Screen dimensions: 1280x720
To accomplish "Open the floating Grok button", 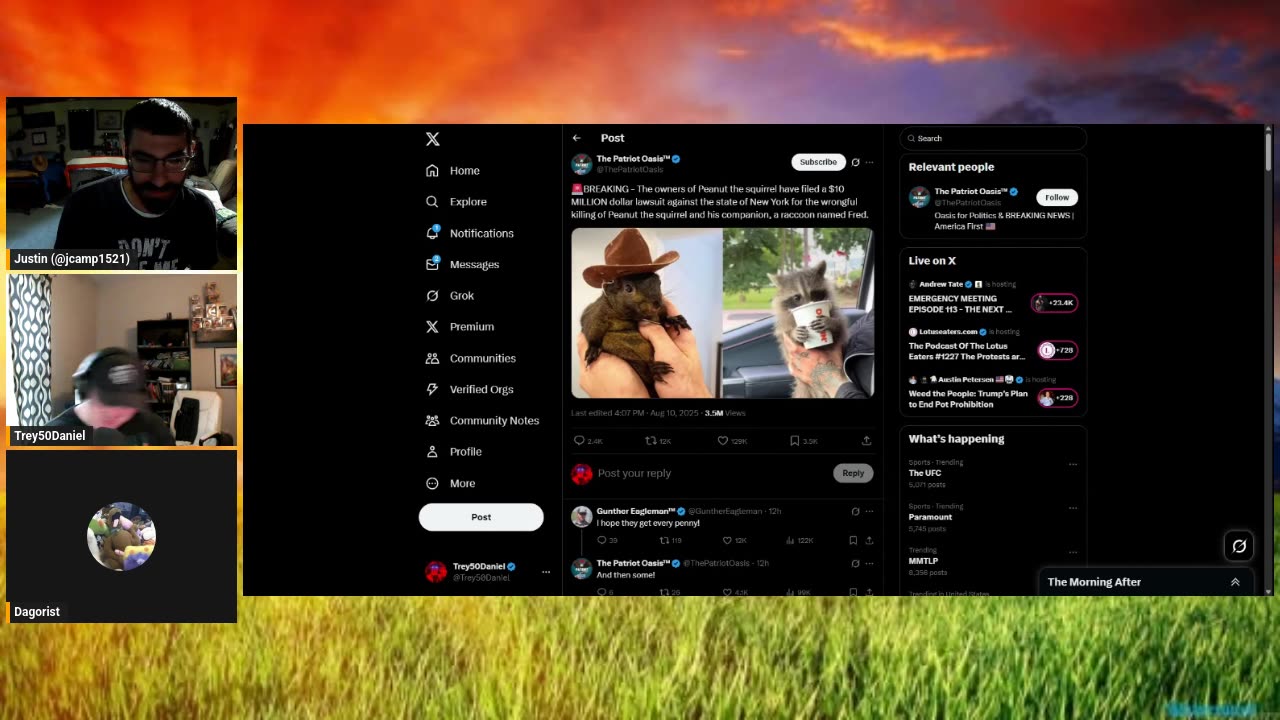I will click(1239, 546).
